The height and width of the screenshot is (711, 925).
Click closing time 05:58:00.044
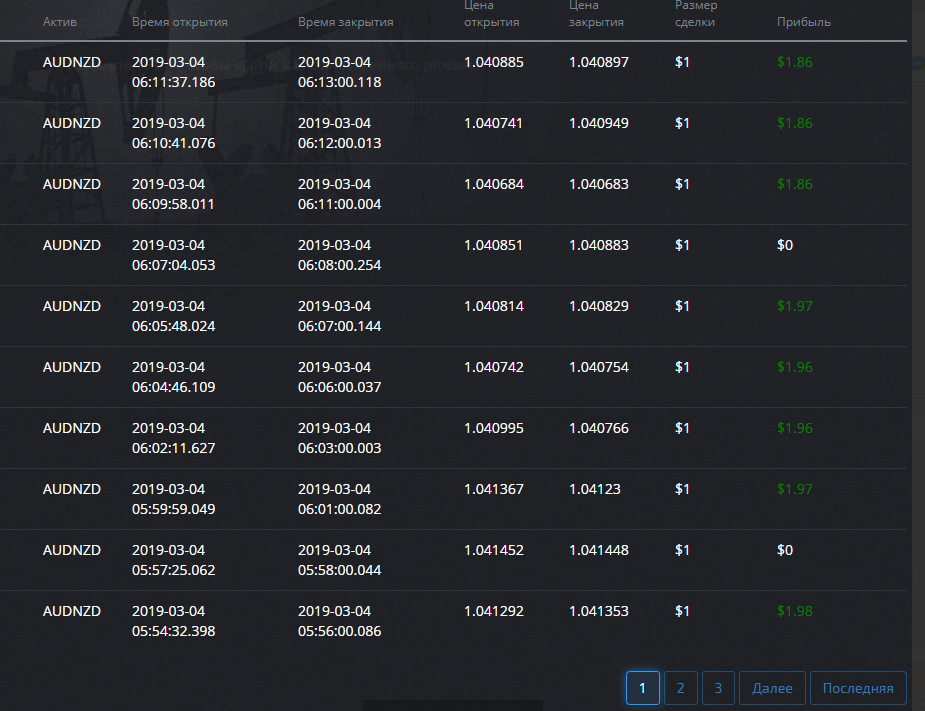(x=339, y=570)
